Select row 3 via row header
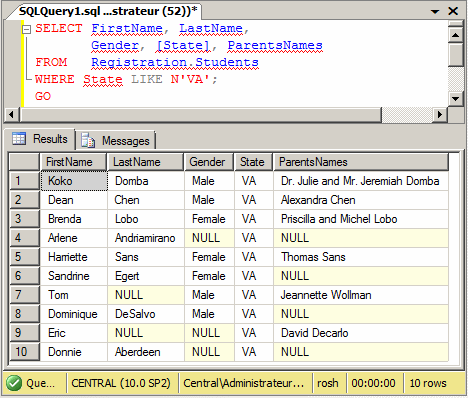This screenshot has width=468, height=398. tap(24, 219)
